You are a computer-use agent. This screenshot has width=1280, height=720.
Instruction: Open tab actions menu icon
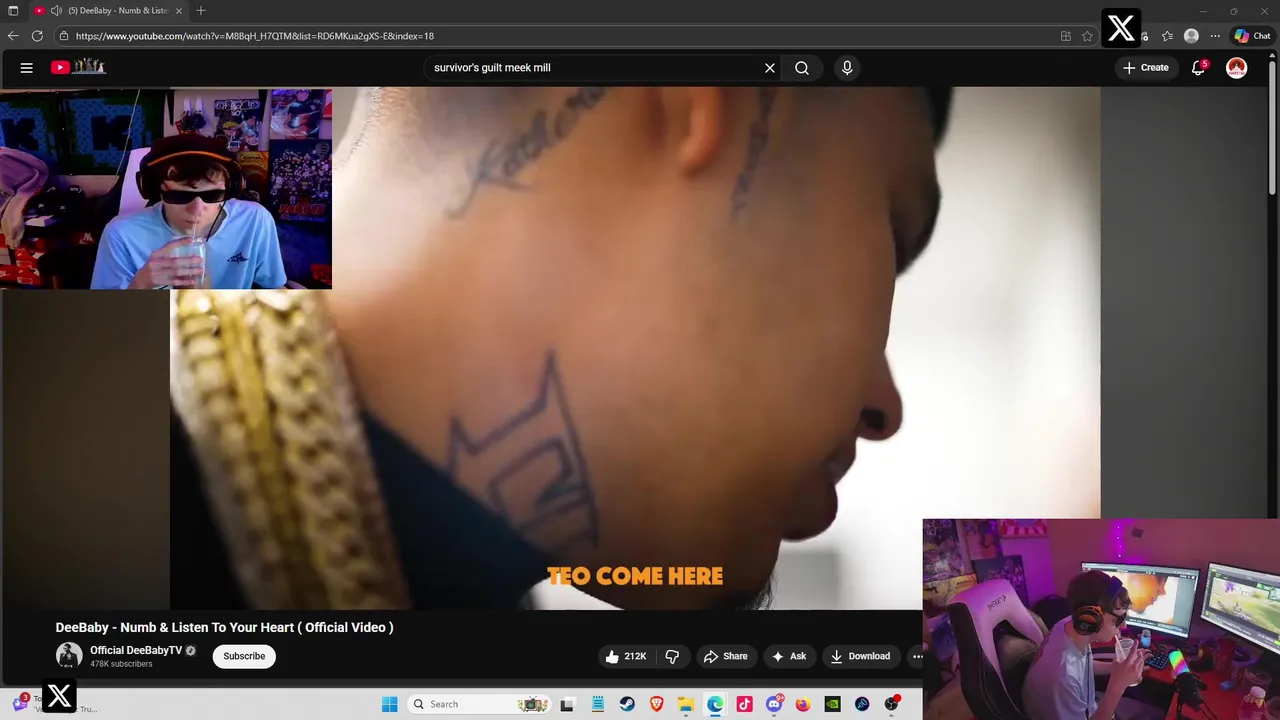(x=13, y=11)
